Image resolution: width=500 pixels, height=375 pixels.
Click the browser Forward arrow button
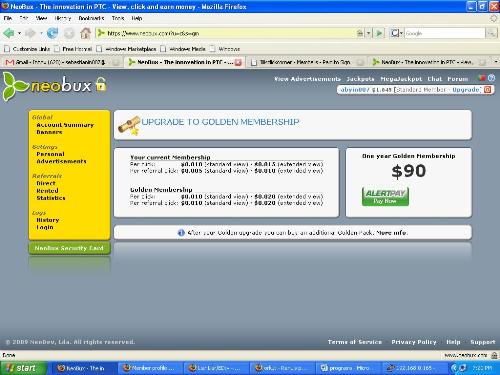click(x=31, y=33)
